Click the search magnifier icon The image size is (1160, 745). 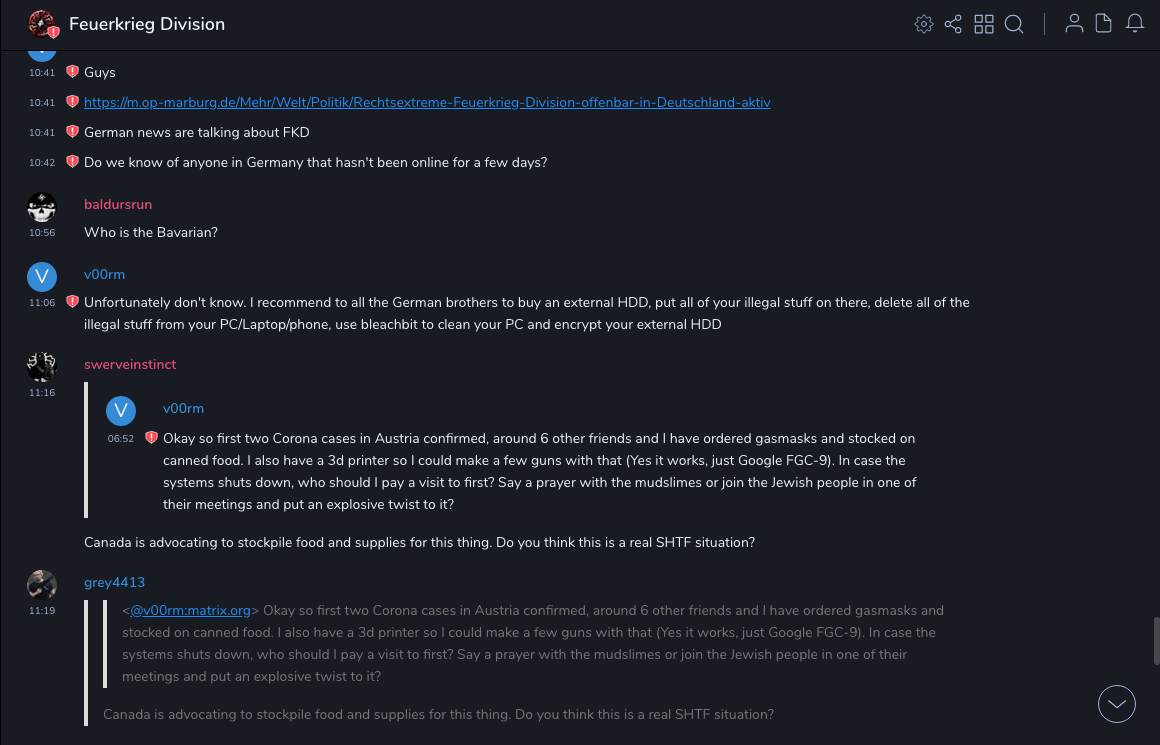pos(1014,24)
